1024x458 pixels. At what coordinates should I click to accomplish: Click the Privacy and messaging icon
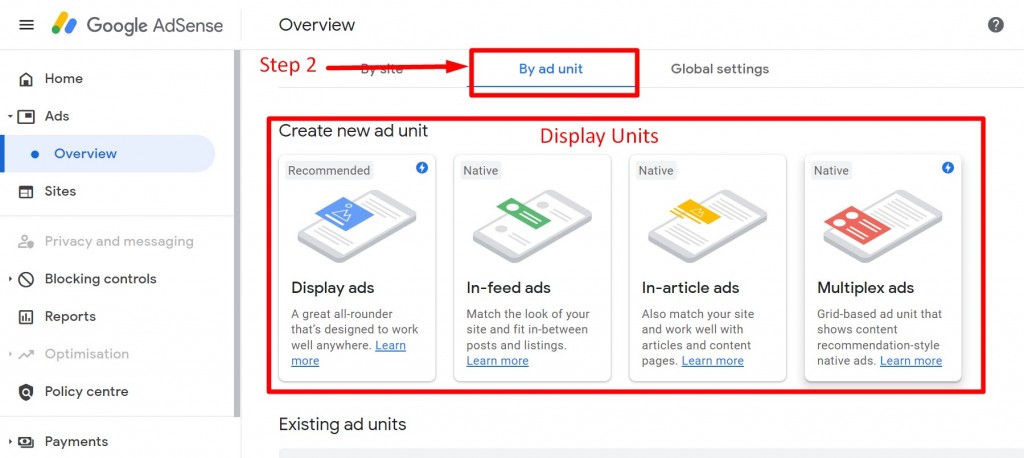(x=26, y=242)
